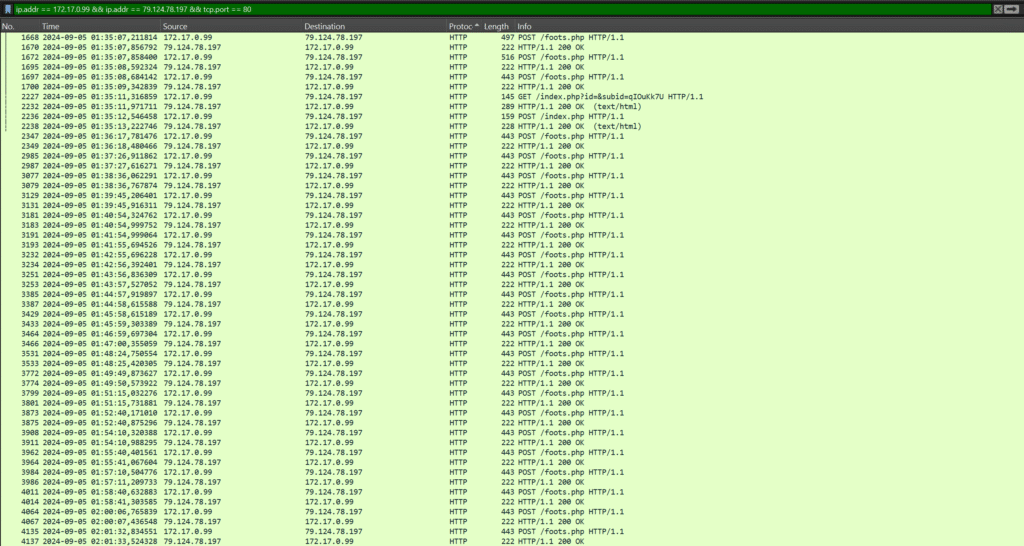Select packet number 3181
1024x546 pixels.
(512, 216)
